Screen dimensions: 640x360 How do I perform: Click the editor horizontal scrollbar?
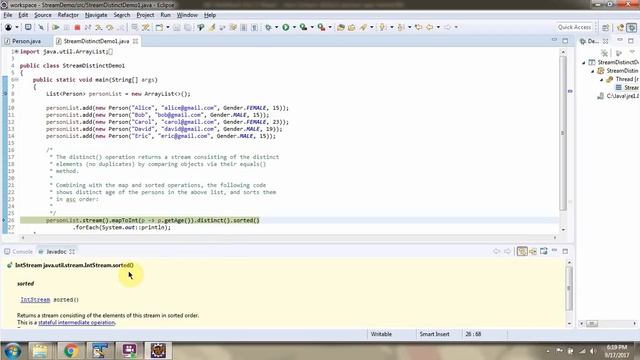289,237
